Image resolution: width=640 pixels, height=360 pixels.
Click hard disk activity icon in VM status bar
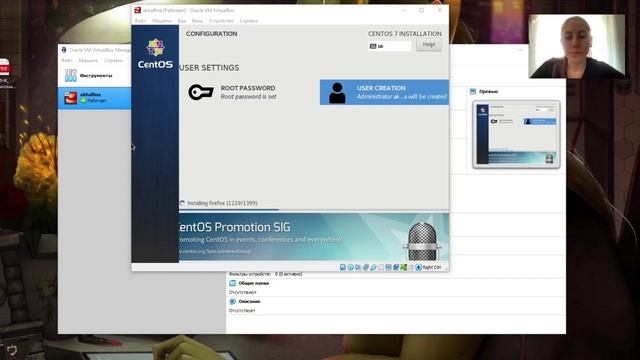coord(343,267)
